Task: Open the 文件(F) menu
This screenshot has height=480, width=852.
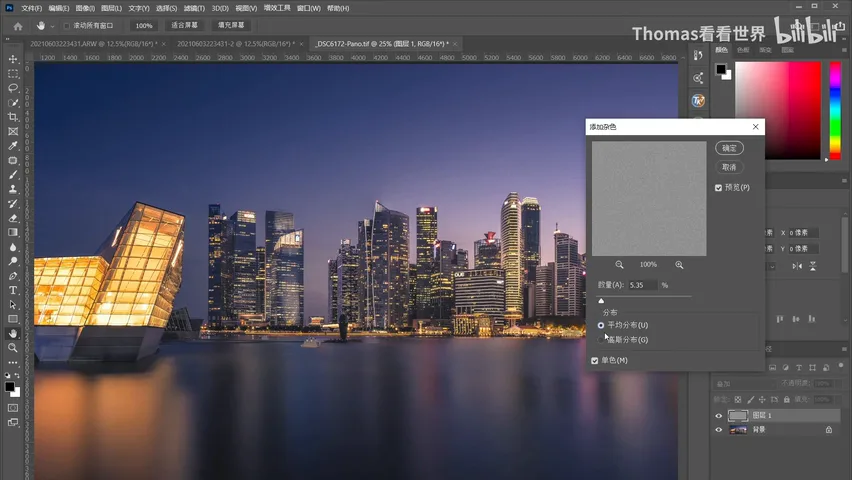Action: 32,8
